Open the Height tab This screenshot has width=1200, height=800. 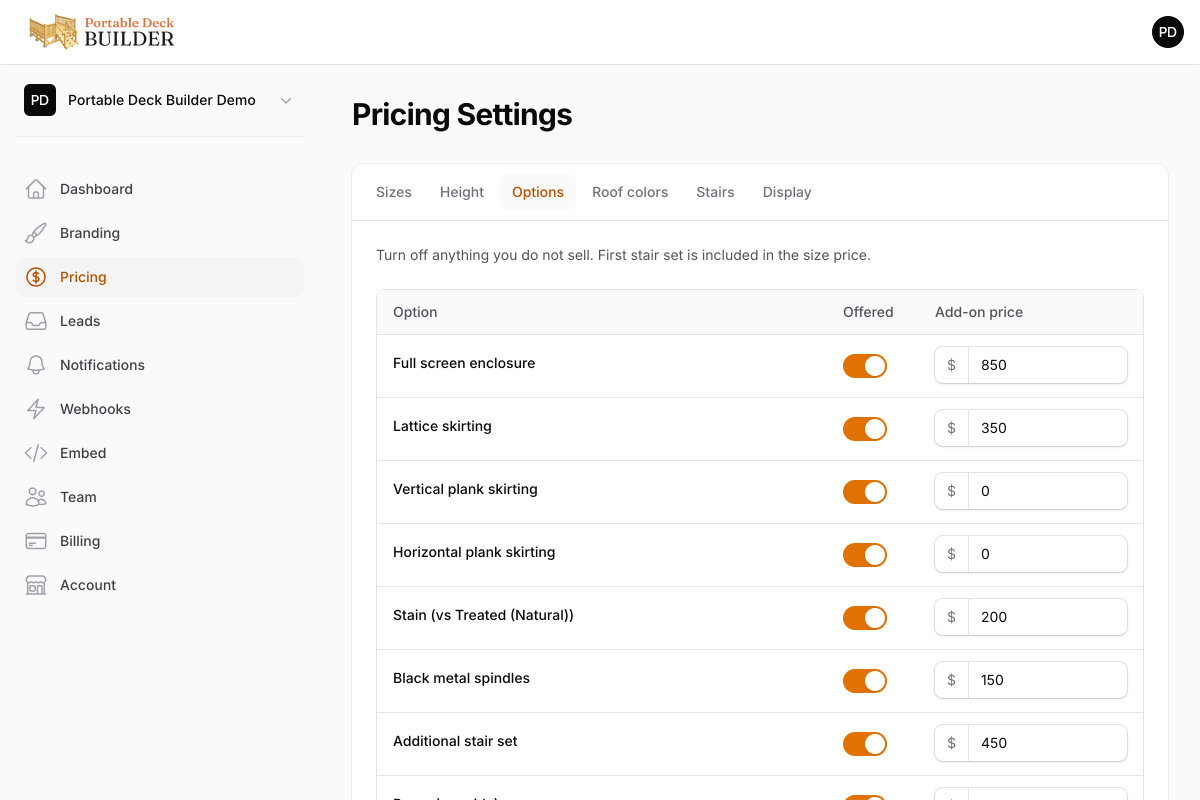coord(462,192)
